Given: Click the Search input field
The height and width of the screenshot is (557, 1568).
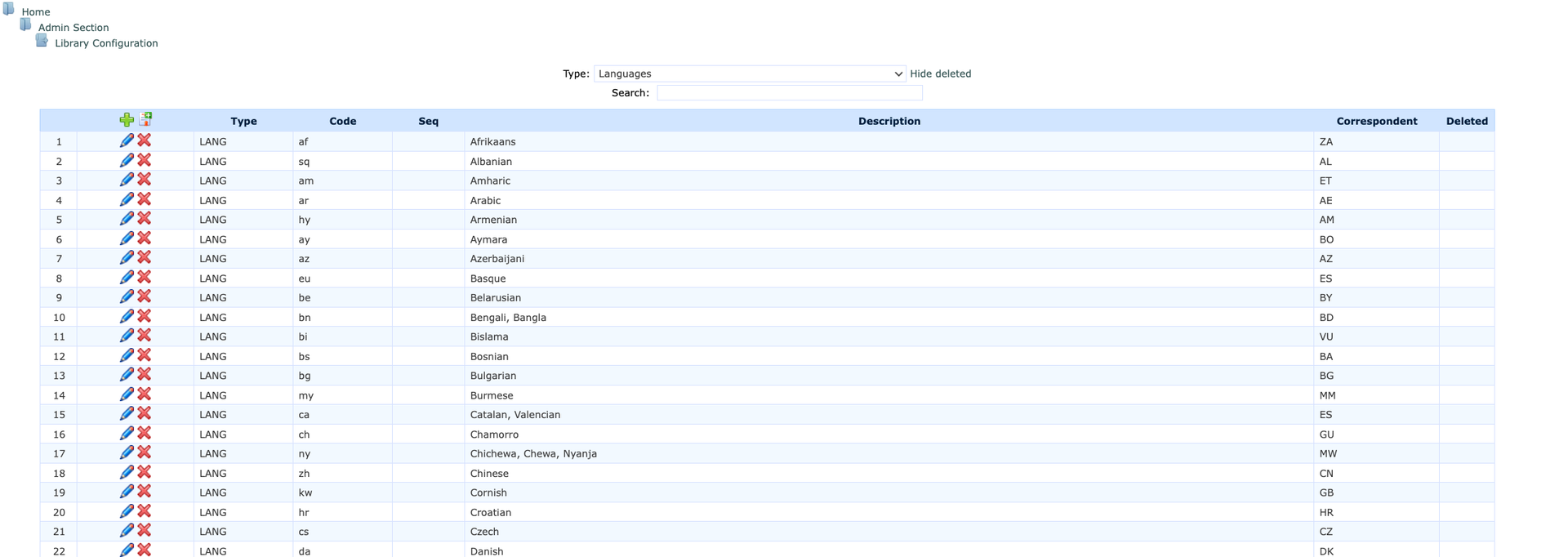Looking at the screenshot, I should coord(789,93).
